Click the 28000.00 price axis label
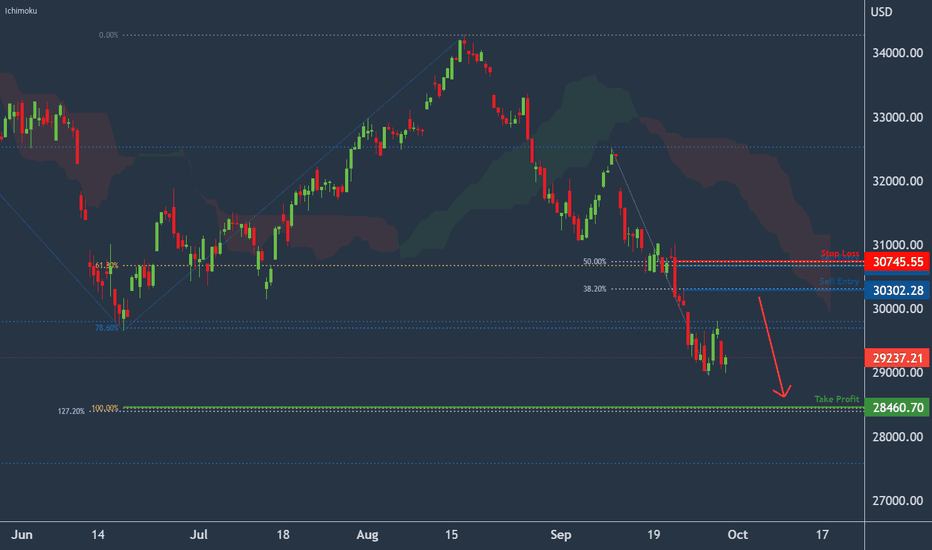The image size is (932, 550). tap(898, 436)
